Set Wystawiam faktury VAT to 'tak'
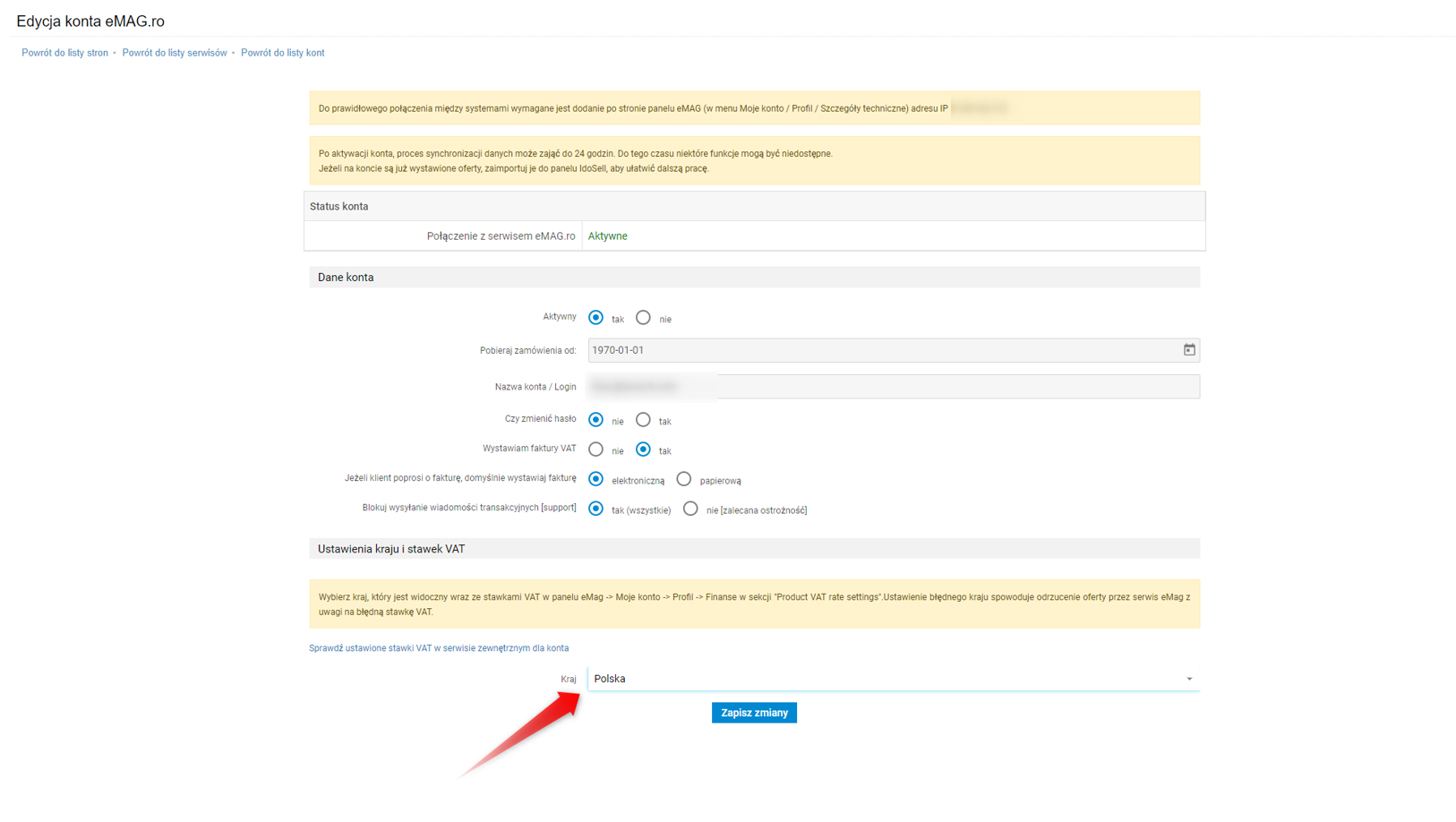 pyautogui.click(x=643, y=450)
